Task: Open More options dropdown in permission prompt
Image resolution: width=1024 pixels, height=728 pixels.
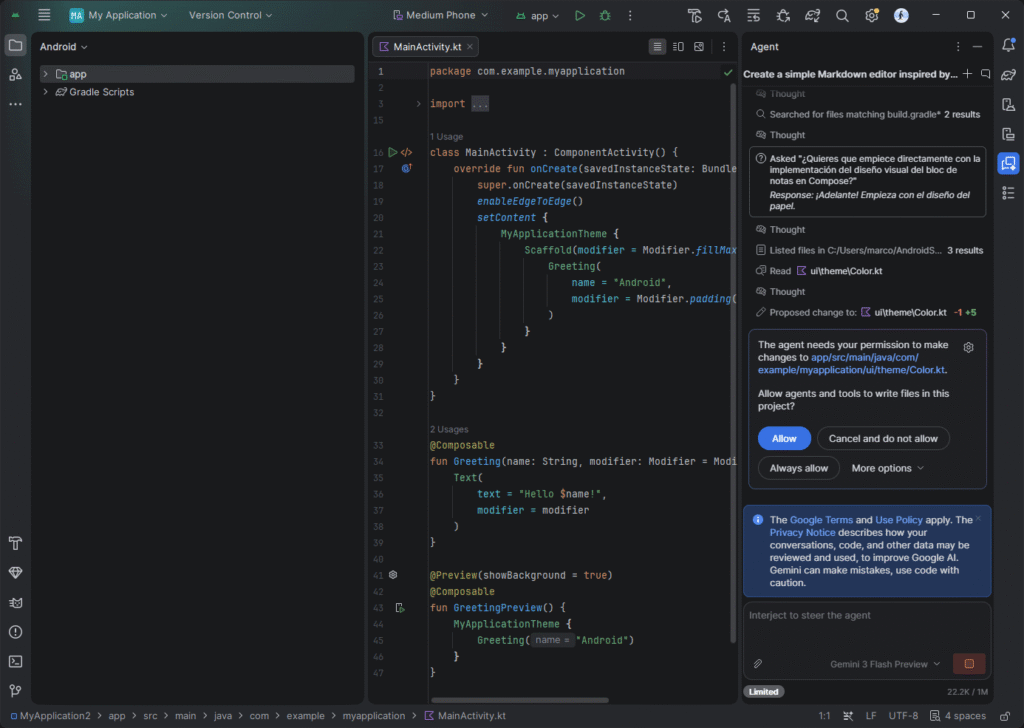Action: pyautogui.click(x=888, y=468)
